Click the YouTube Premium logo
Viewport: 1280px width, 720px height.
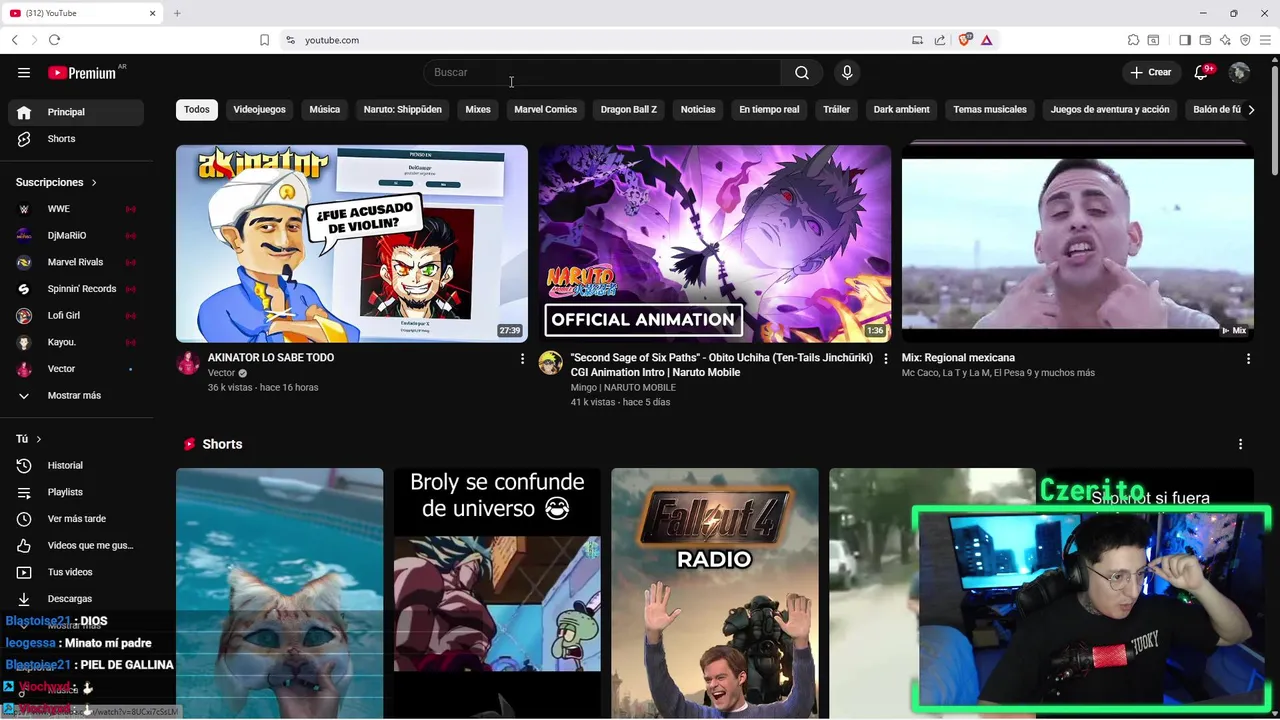pos(82,73)
